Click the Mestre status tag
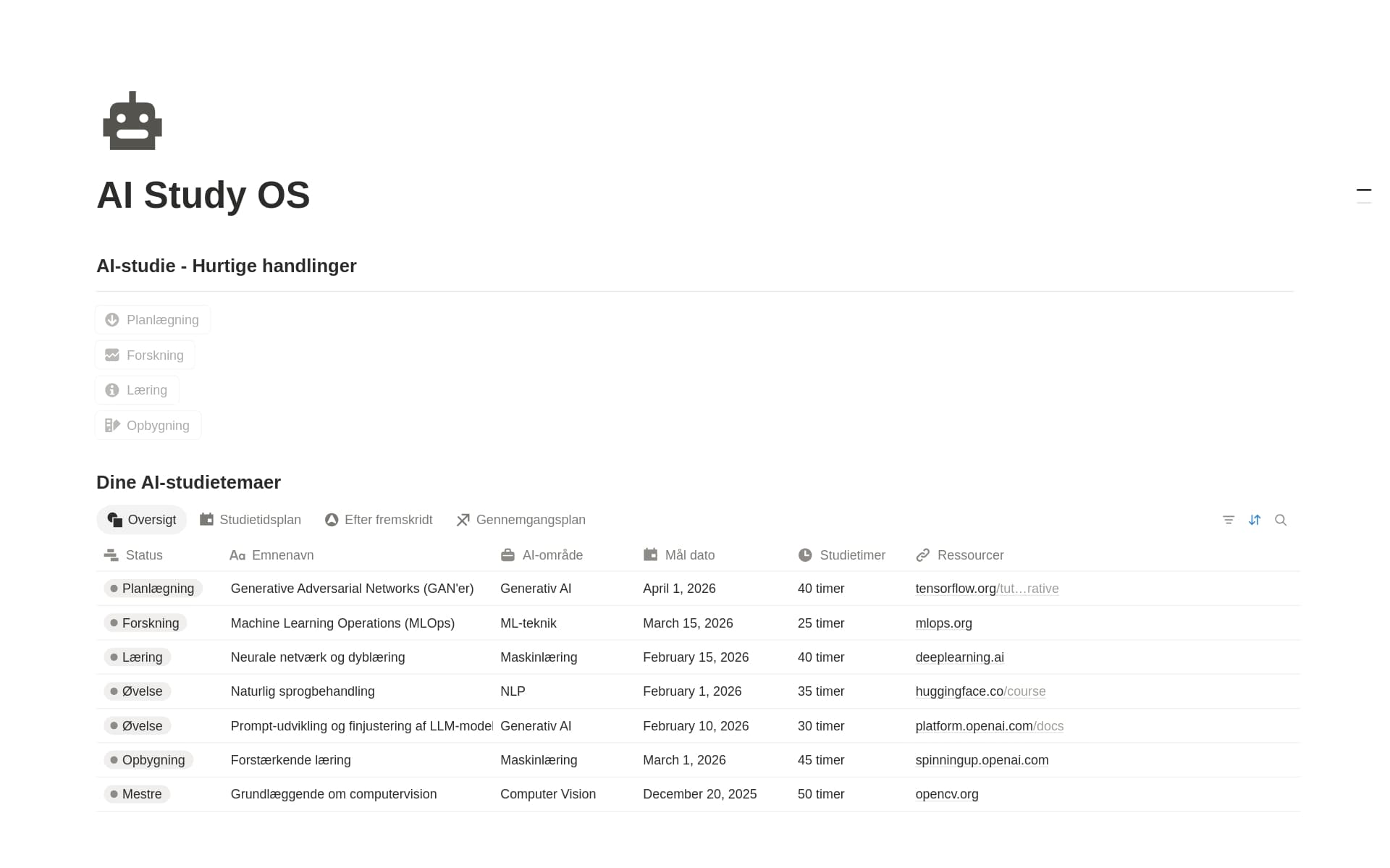This screenshot has width=1390, height=868. (x=137, y=794)
